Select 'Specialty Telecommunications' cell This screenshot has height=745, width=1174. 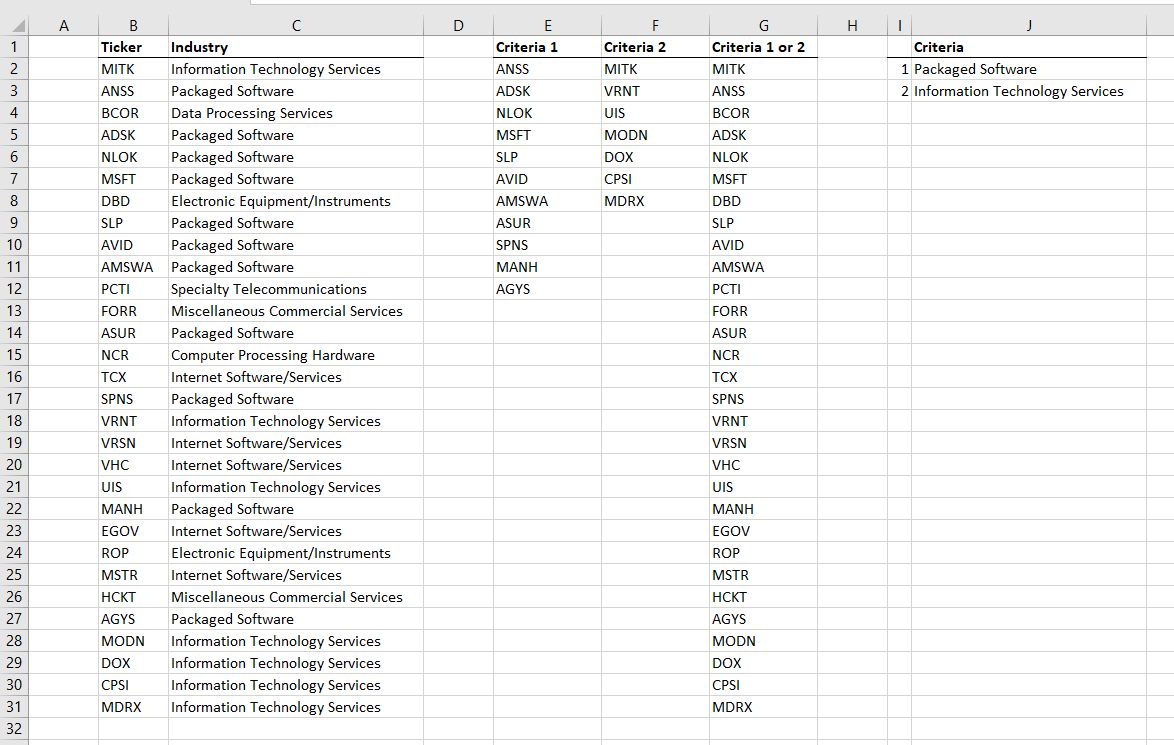click(296, 289)
